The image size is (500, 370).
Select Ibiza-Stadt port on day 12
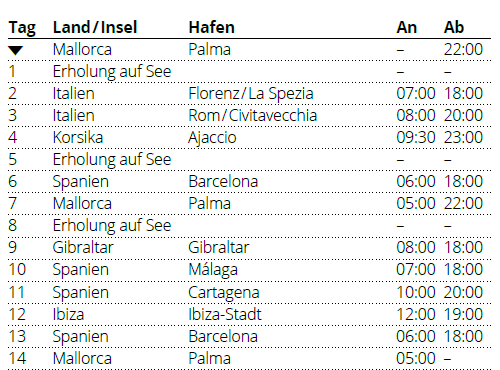pos(225,314)
